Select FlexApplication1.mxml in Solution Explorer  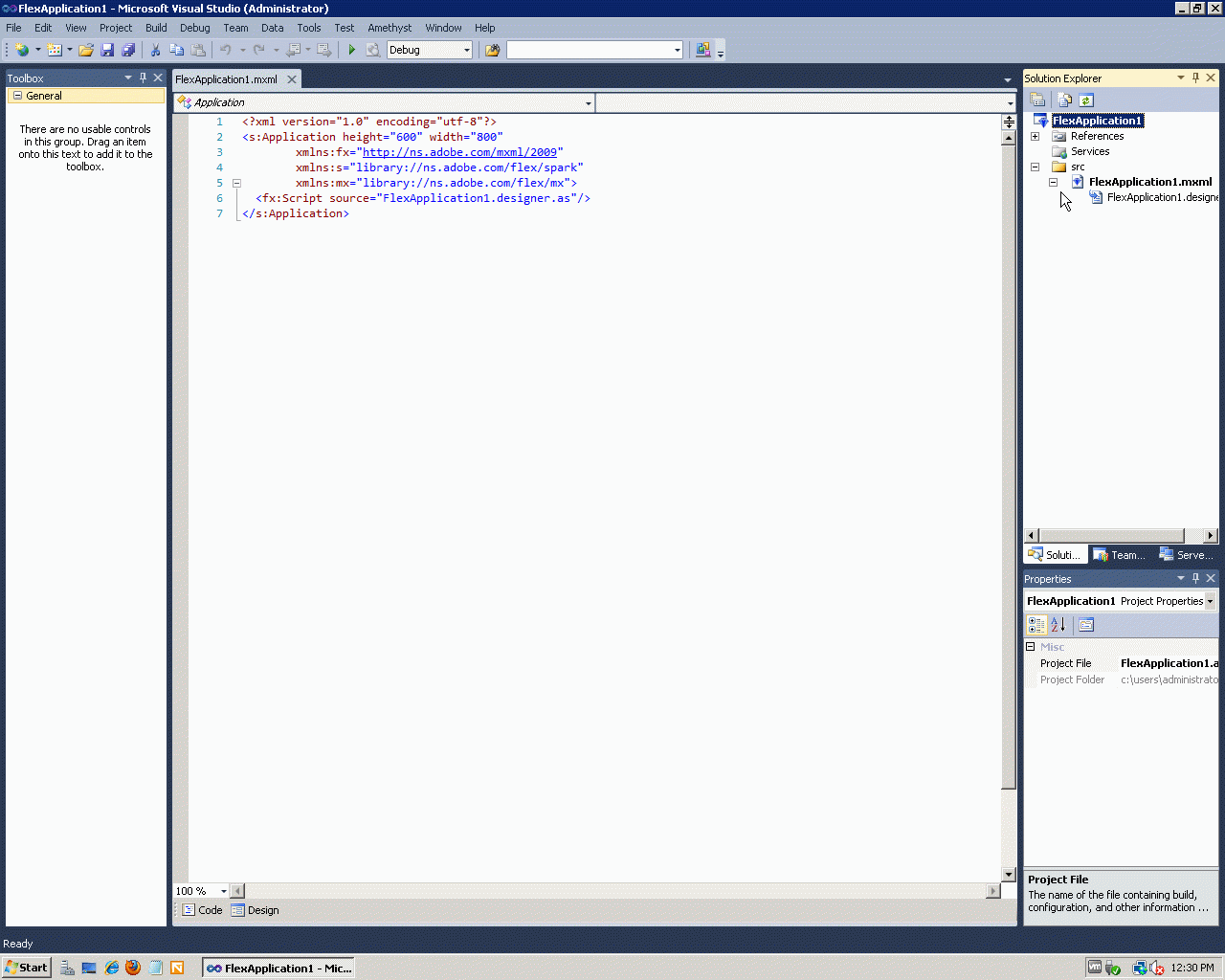coord(1150,182)
